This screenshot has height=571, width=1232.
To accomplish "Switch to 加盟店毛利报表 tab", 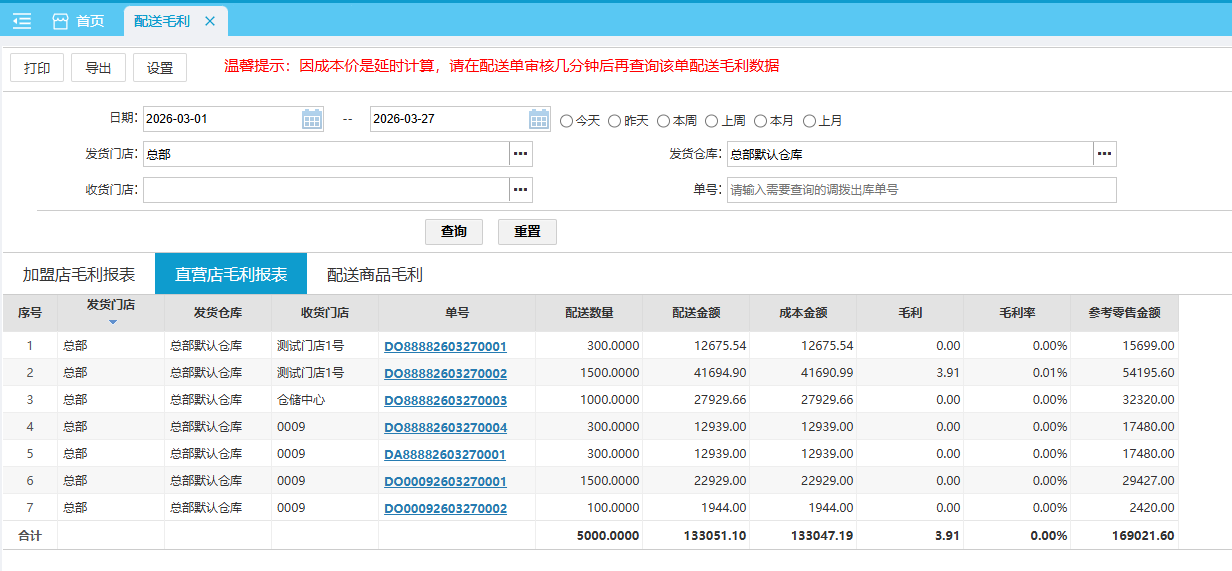I will [x=79, y=274].
